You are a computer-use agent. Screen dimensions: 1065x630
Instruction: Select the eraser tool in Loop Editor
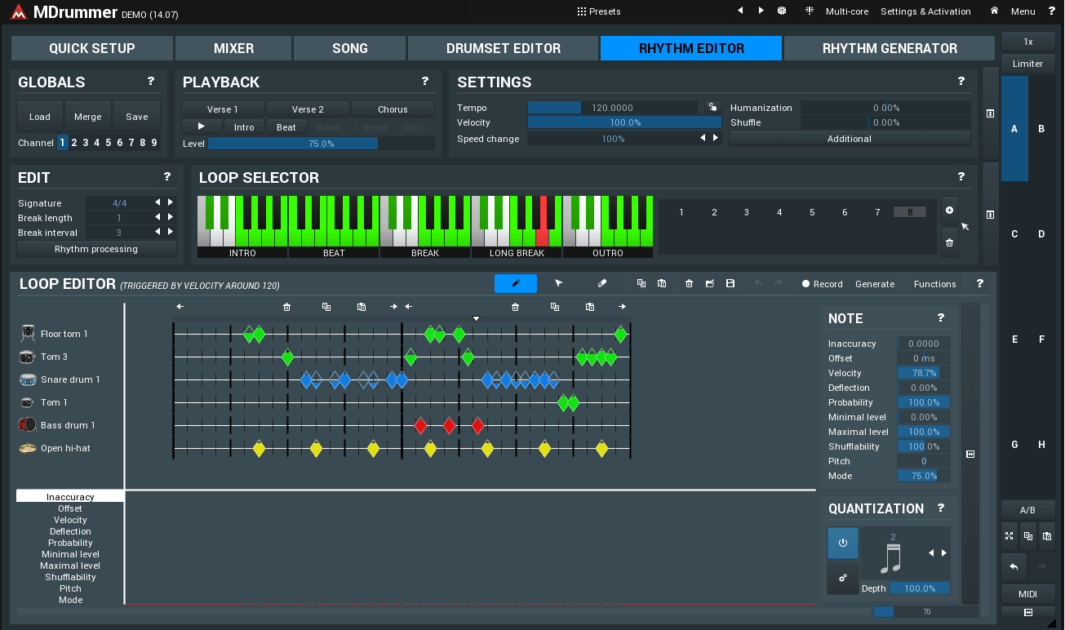tap(602, 283)
